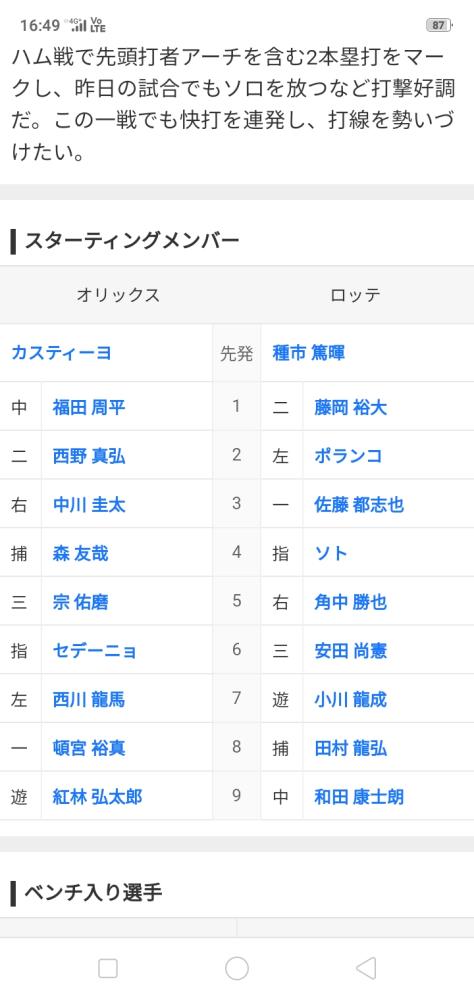Screen dimensions: 474x1000
Task: Tap the signal strength status icon
Action: pos(78,26)
